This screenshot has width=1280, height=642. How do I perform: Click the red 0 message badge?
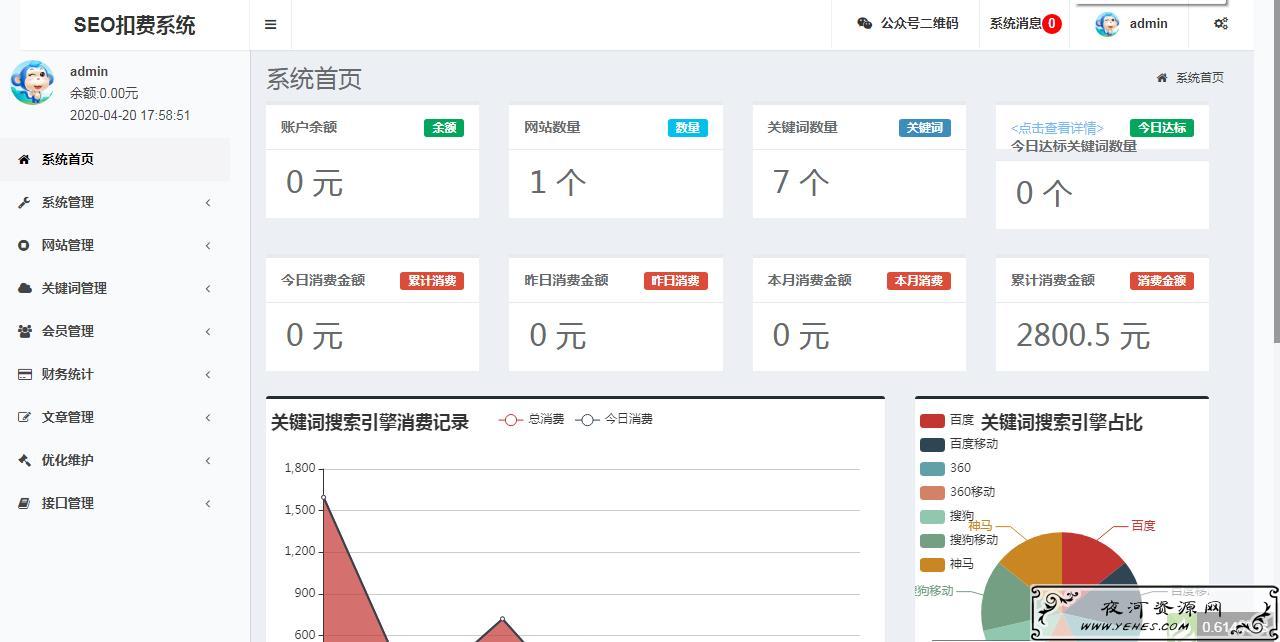click(x=1052, y=24)
